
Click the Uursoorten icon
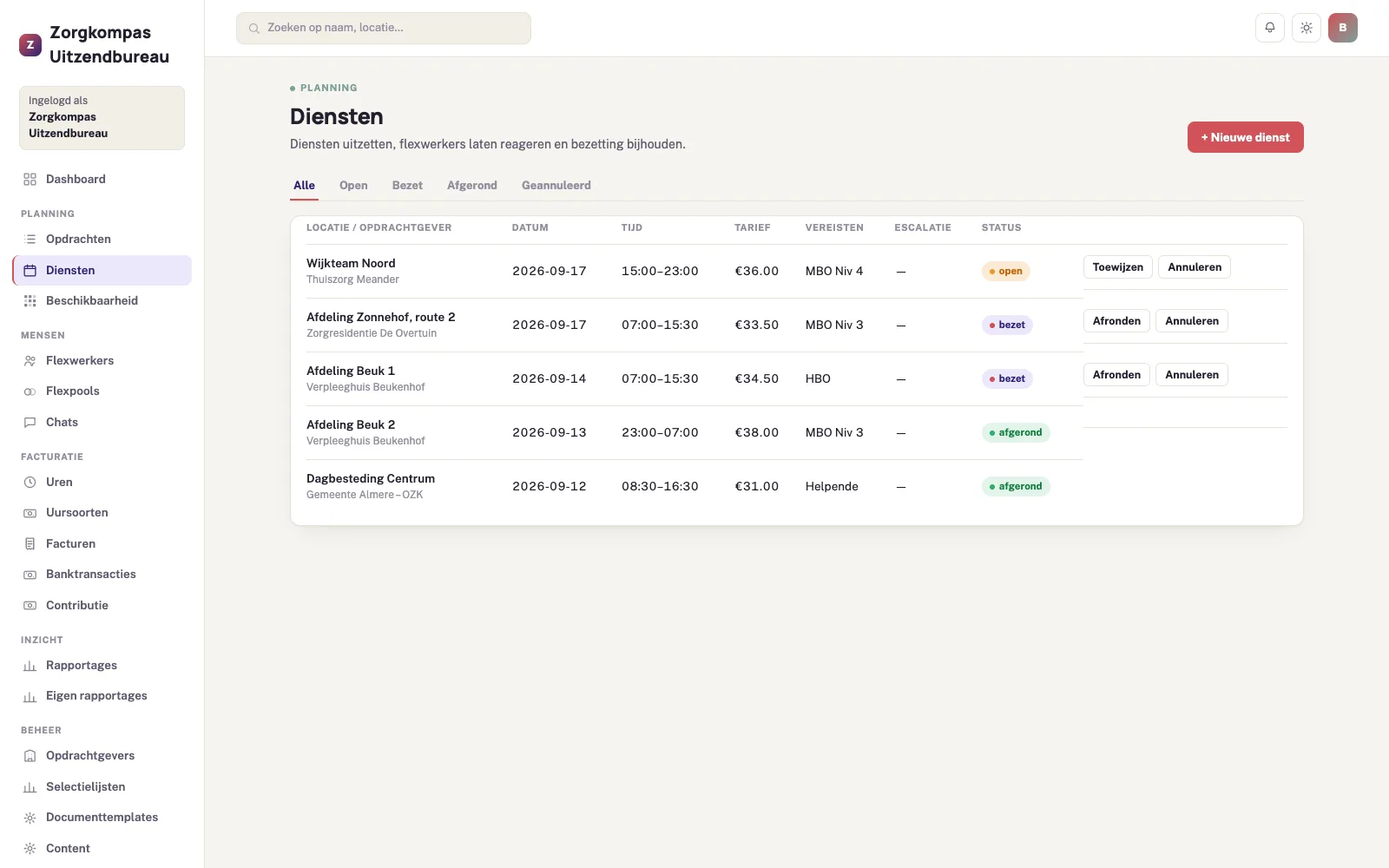click(x=30, y=513)
